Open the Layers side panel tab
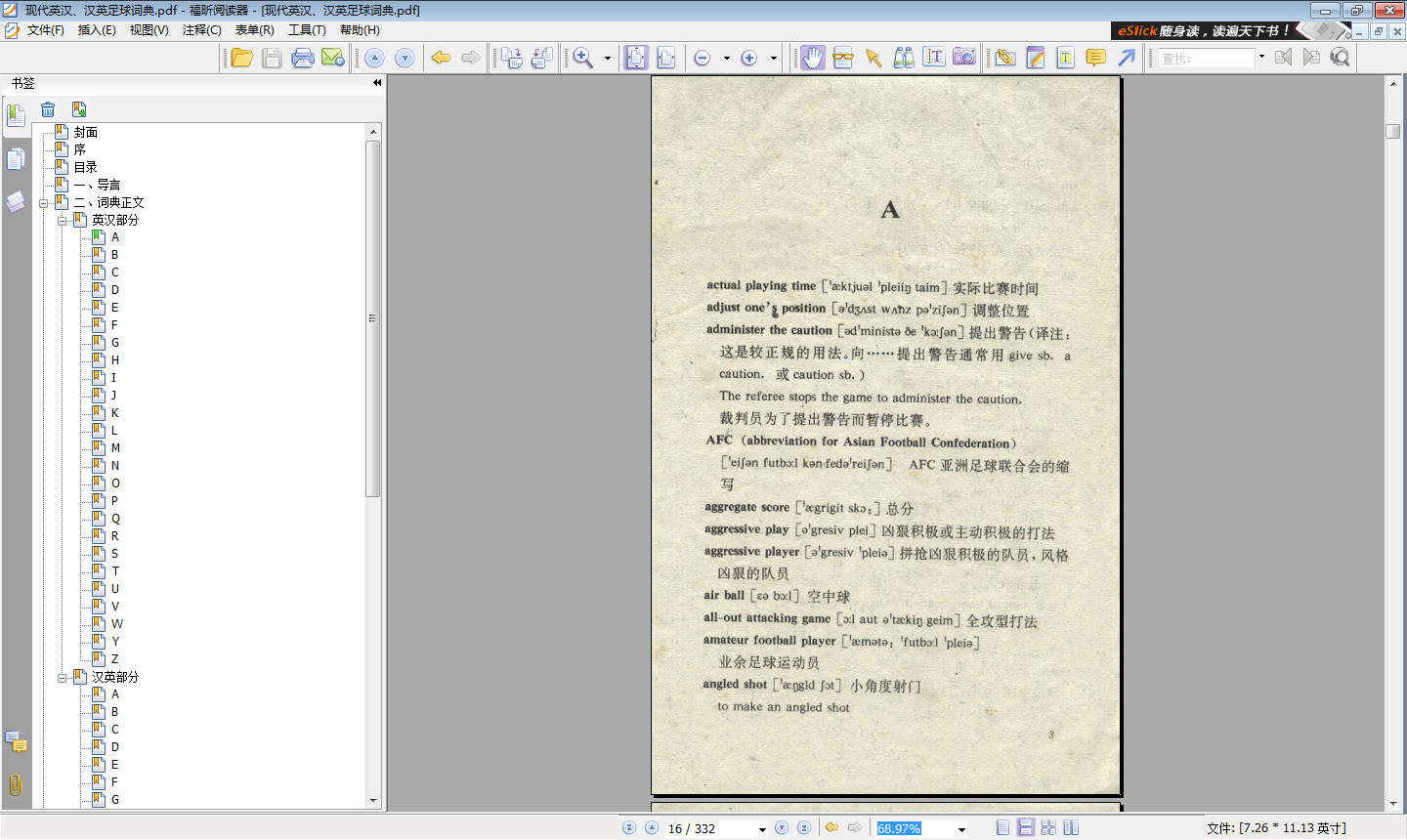Viewport: 1407px width, 840px height. pyautogui.click(x=16, y=202)
